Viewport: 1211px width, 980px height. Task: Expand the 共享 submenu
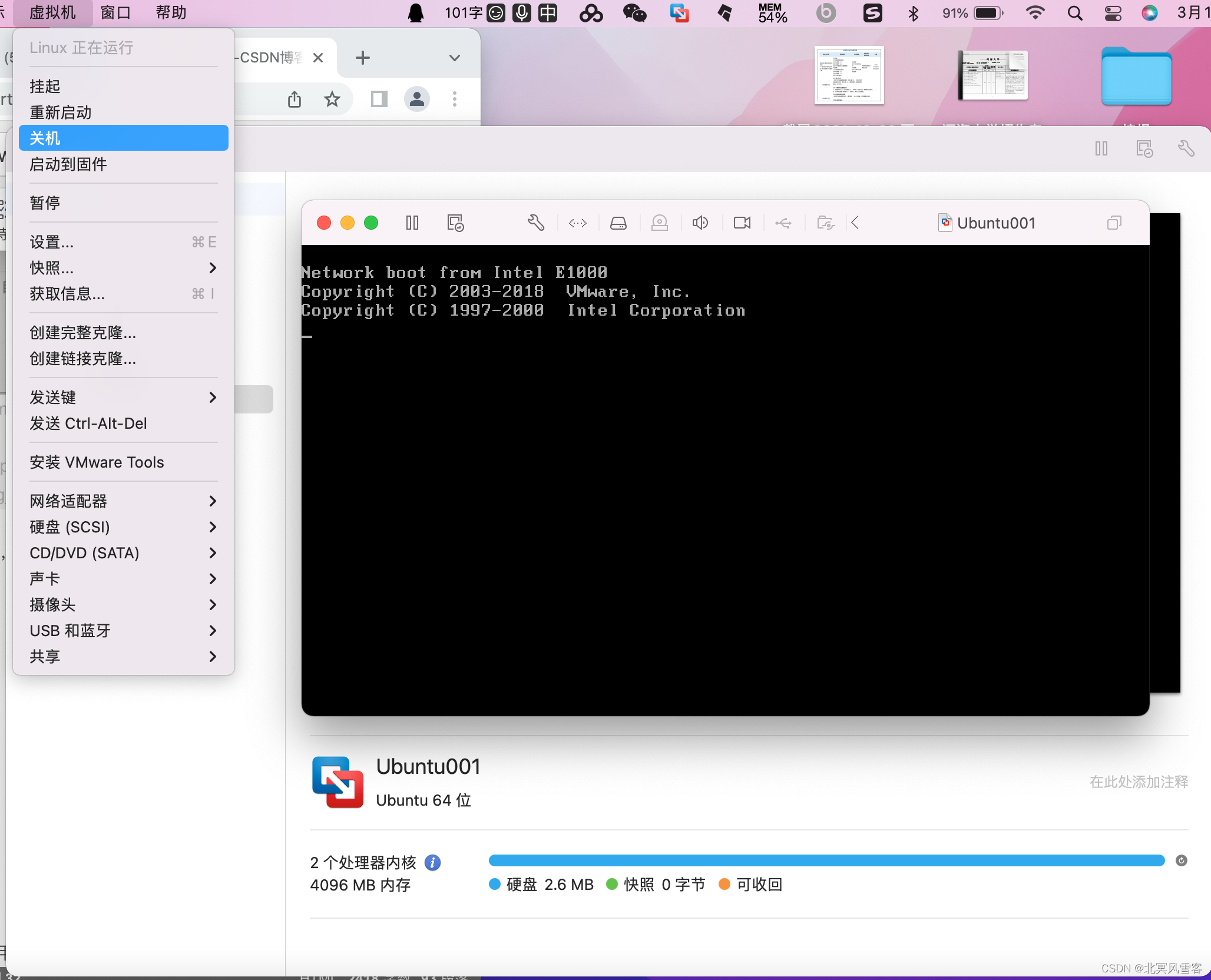[123, 656]
